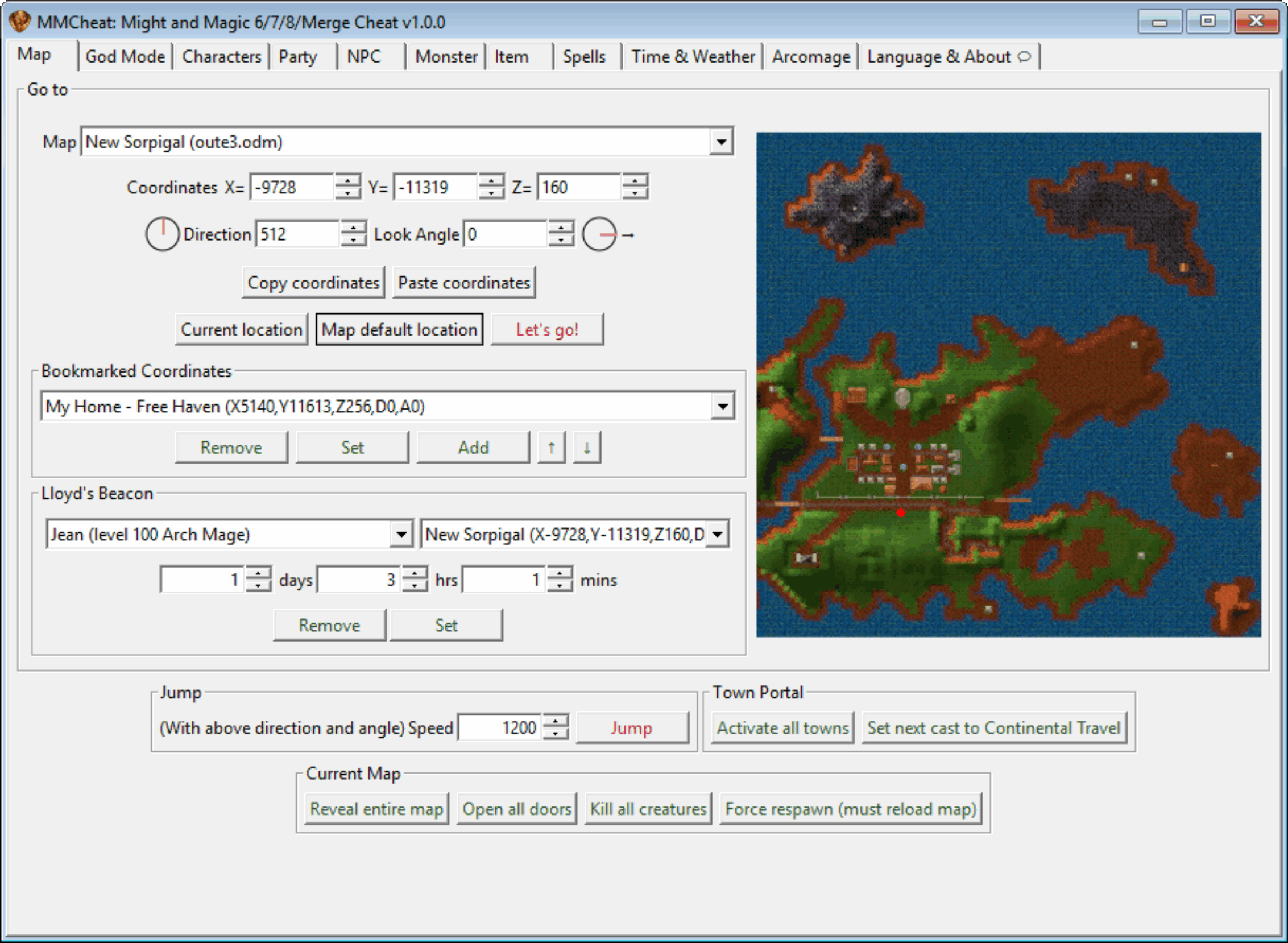Click the look angle dial

[x=599, y=234]
